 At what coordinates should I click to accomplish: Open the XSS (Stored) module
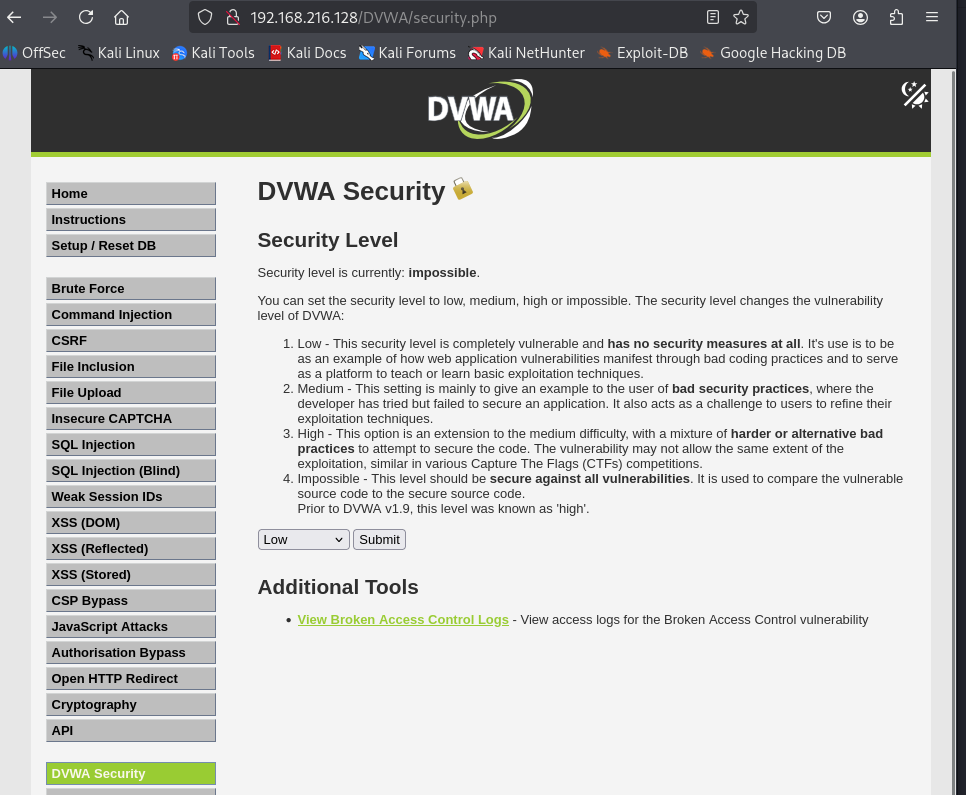tap(131, 574)
